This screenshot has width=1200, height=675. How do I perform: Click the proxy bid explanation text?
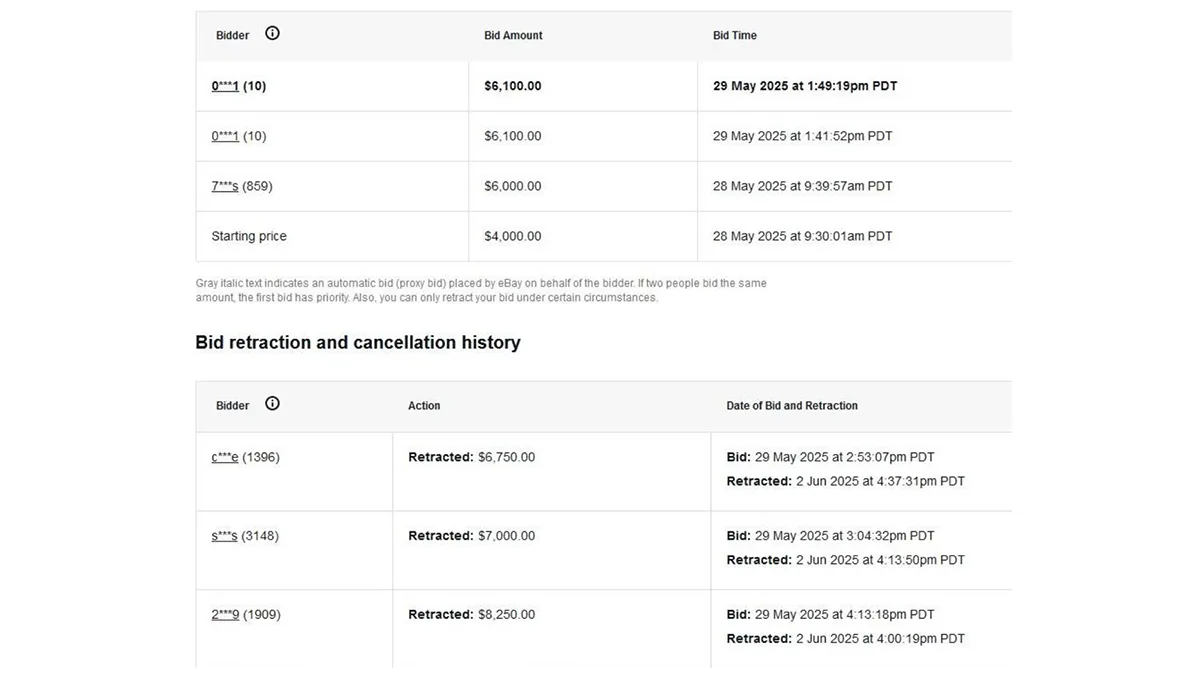(x=480, y=290)
